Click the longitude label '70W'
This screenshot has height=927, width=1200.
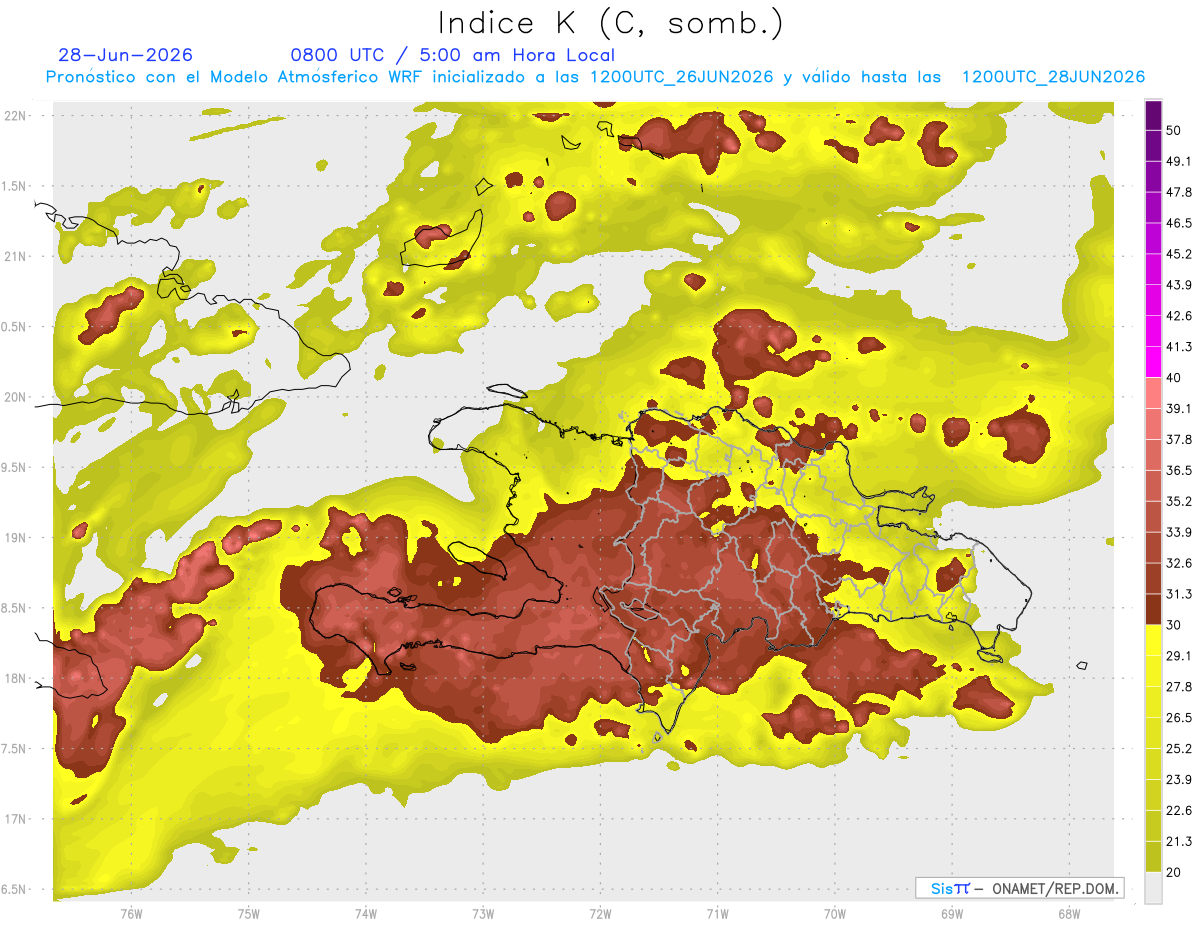click(x=835, y=913)
